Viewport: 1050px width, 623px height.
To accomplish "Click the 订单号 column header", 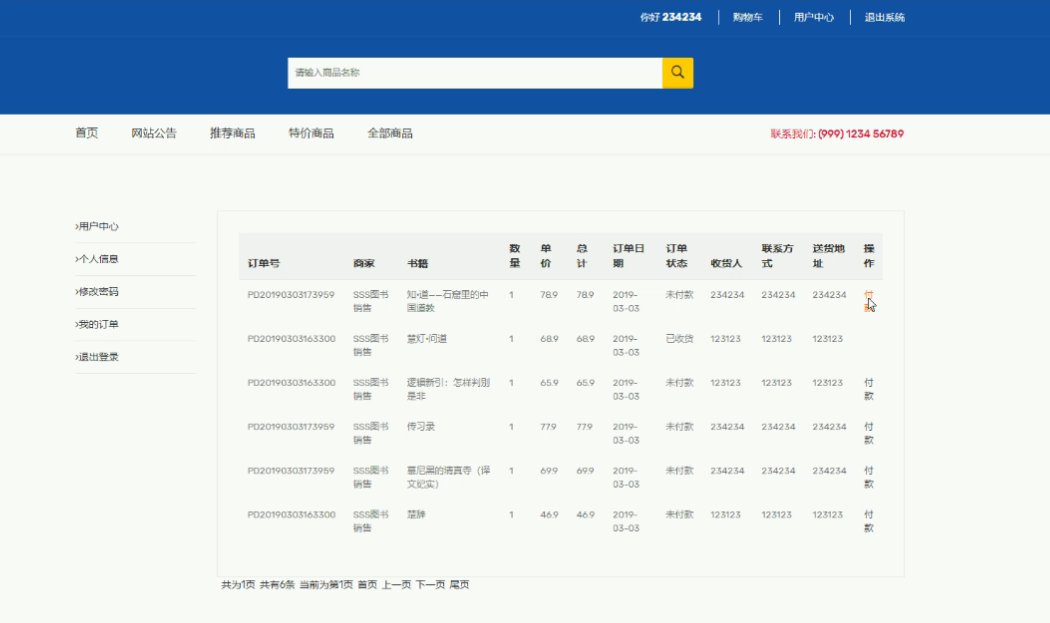I will tap(264, 263).
